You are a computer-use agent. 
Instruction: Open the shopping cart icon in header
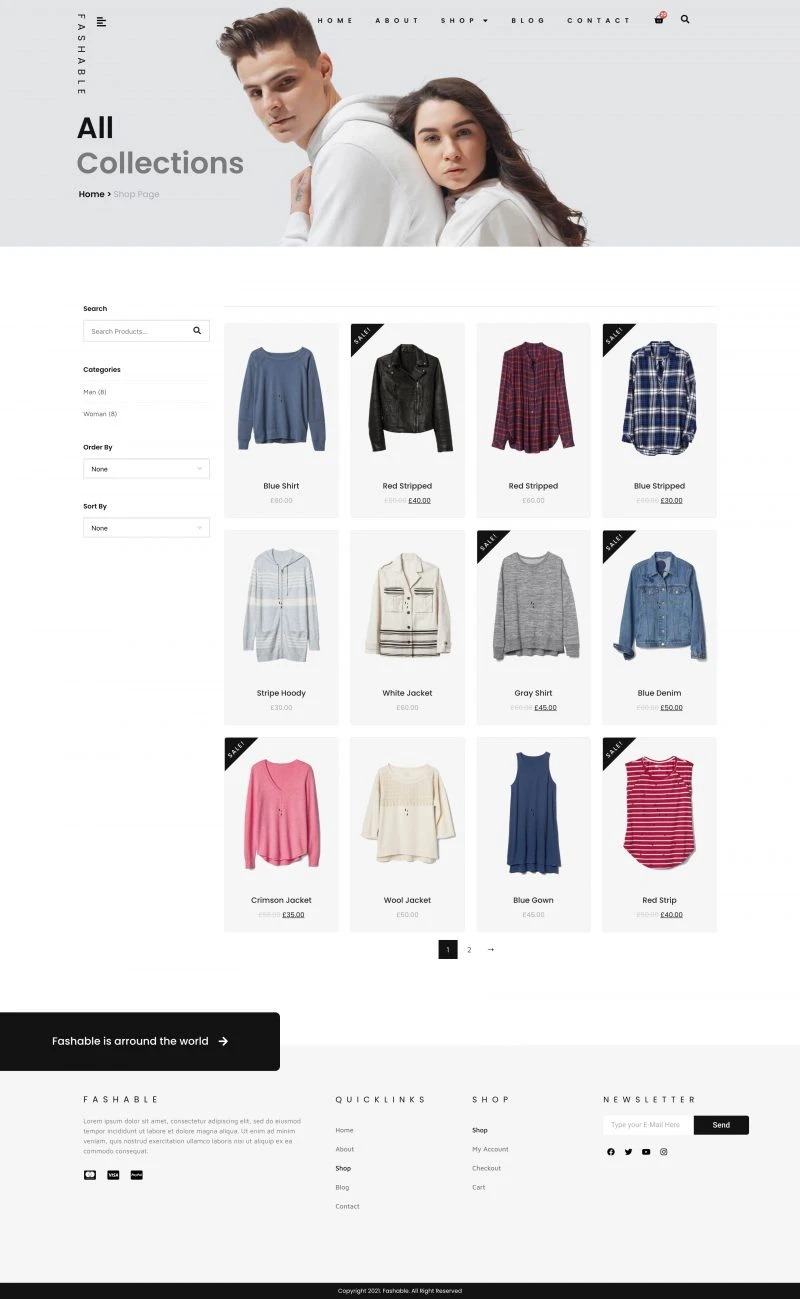click(x=659, y=20)
